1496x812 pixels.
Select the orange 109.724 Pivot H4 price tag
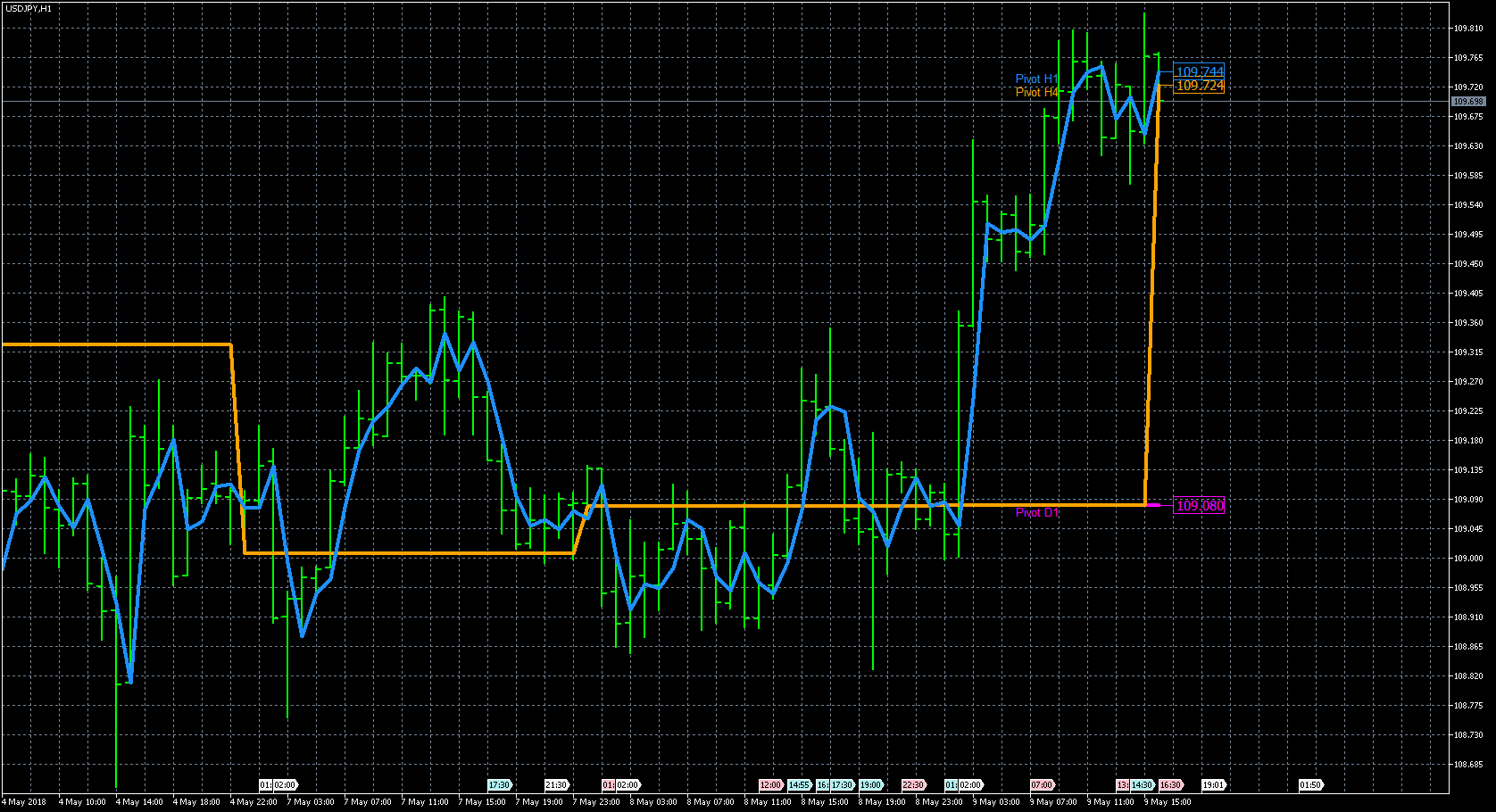(1200, 86)
